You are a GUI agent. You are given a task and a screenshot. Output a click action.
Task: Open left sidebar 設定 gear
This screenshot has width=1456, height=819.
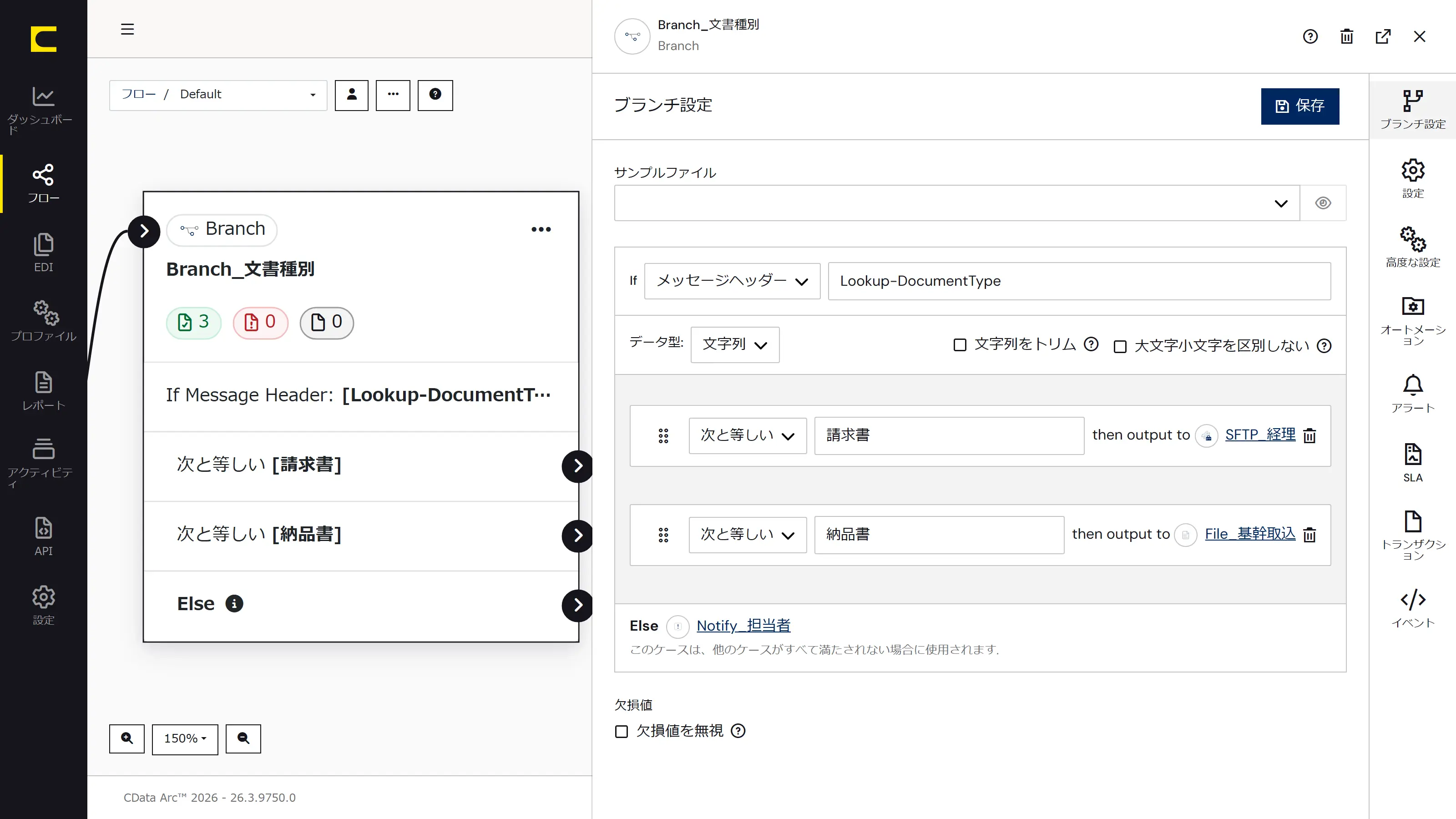(44, 605)
